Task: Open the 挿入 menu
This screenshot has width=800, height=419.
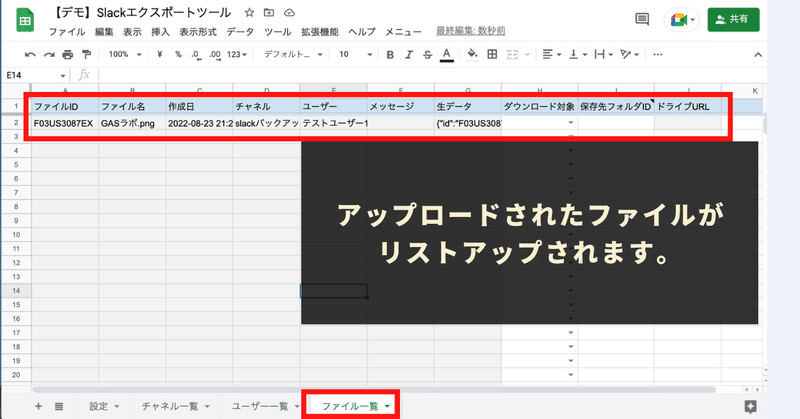Action: pos(160,32)
